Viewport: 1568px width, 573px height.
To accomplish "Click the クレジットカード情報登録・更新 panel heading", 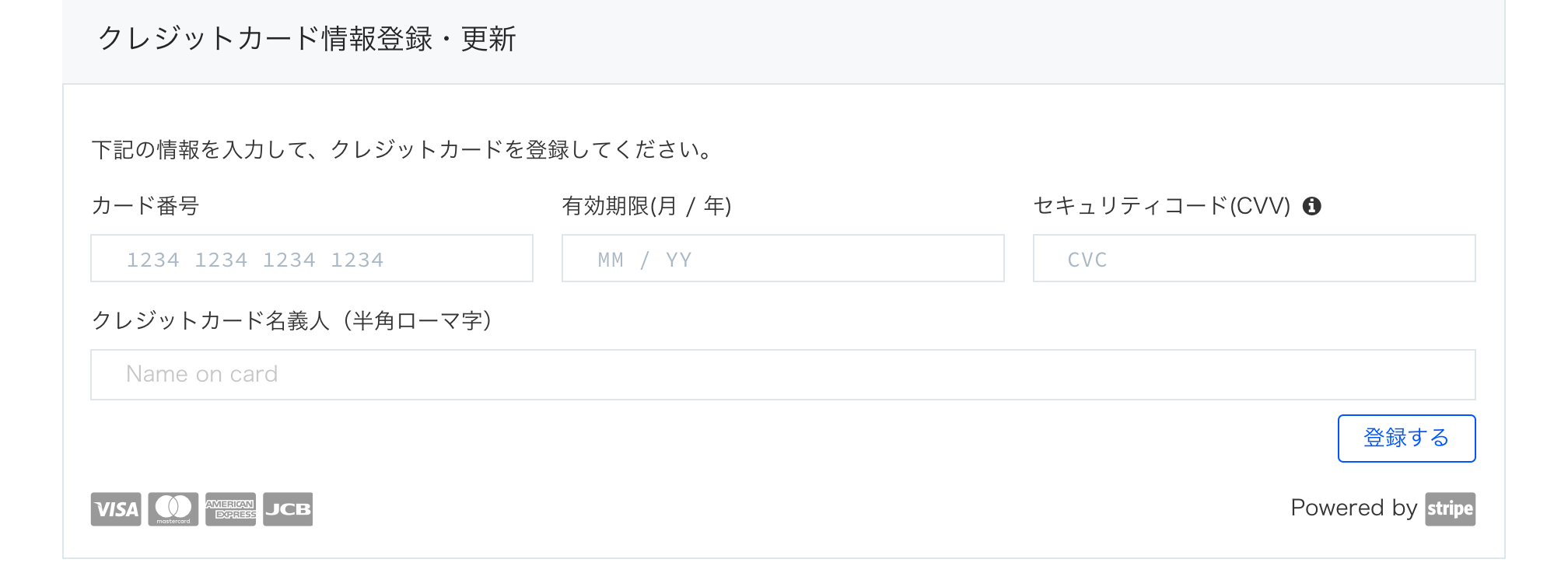I will (307, 39).
